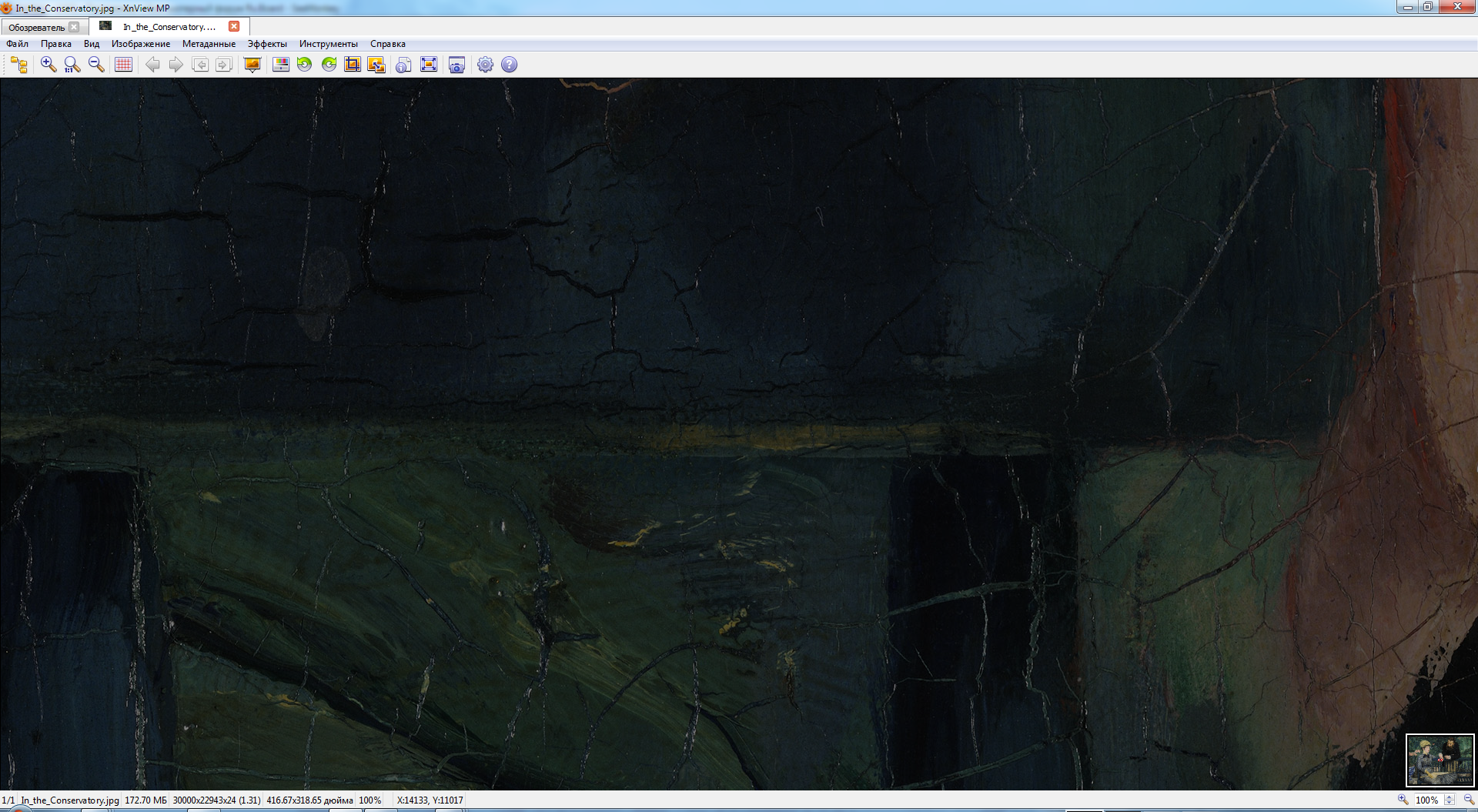Open the adjust colors icon
Screen dimensions: 1478x812
point(281,65)
